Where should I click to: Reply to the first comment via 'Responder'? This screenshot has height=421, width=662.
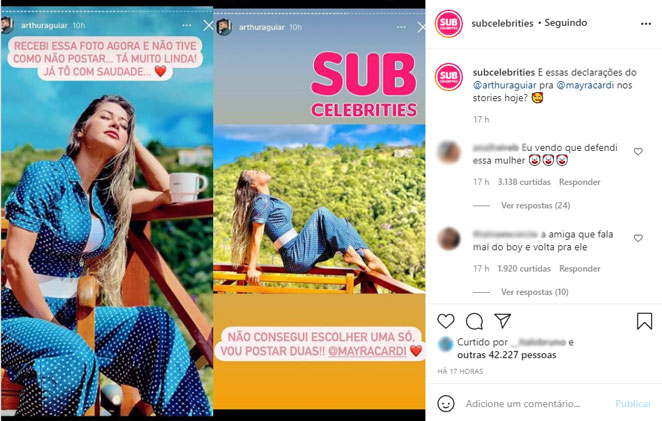(579, 182)
